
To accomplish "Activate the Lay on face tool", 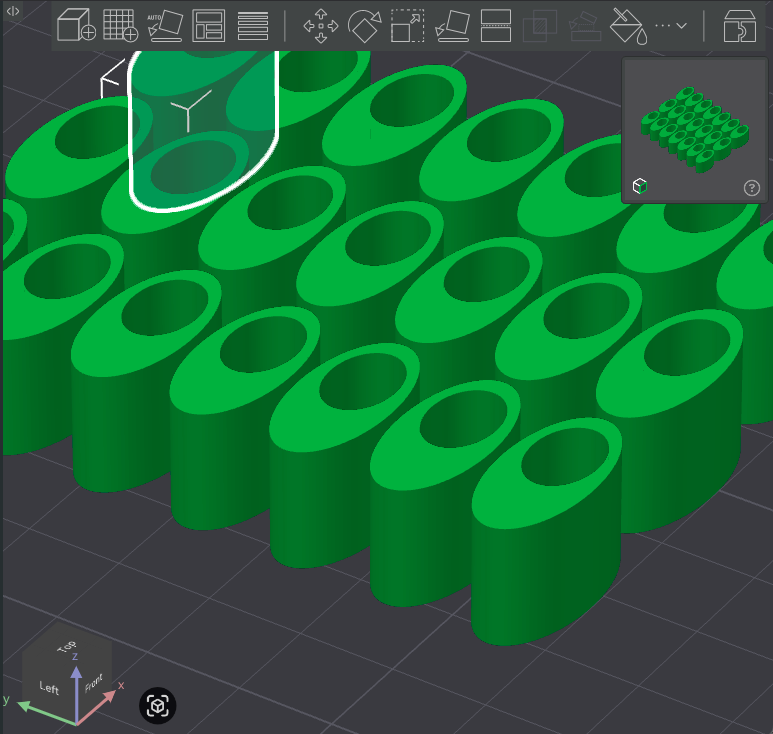I will click(453, 26).
